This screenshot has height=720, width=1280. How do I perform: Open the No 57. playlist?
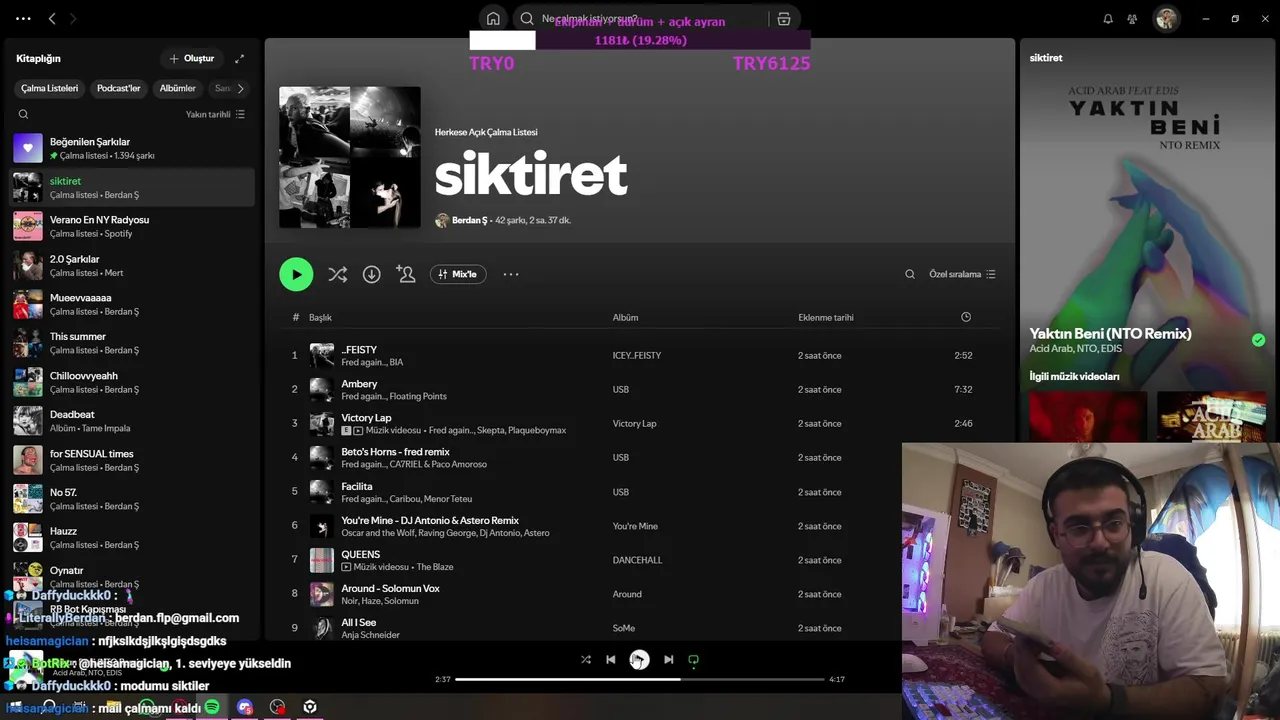click(x=132, y=499)
